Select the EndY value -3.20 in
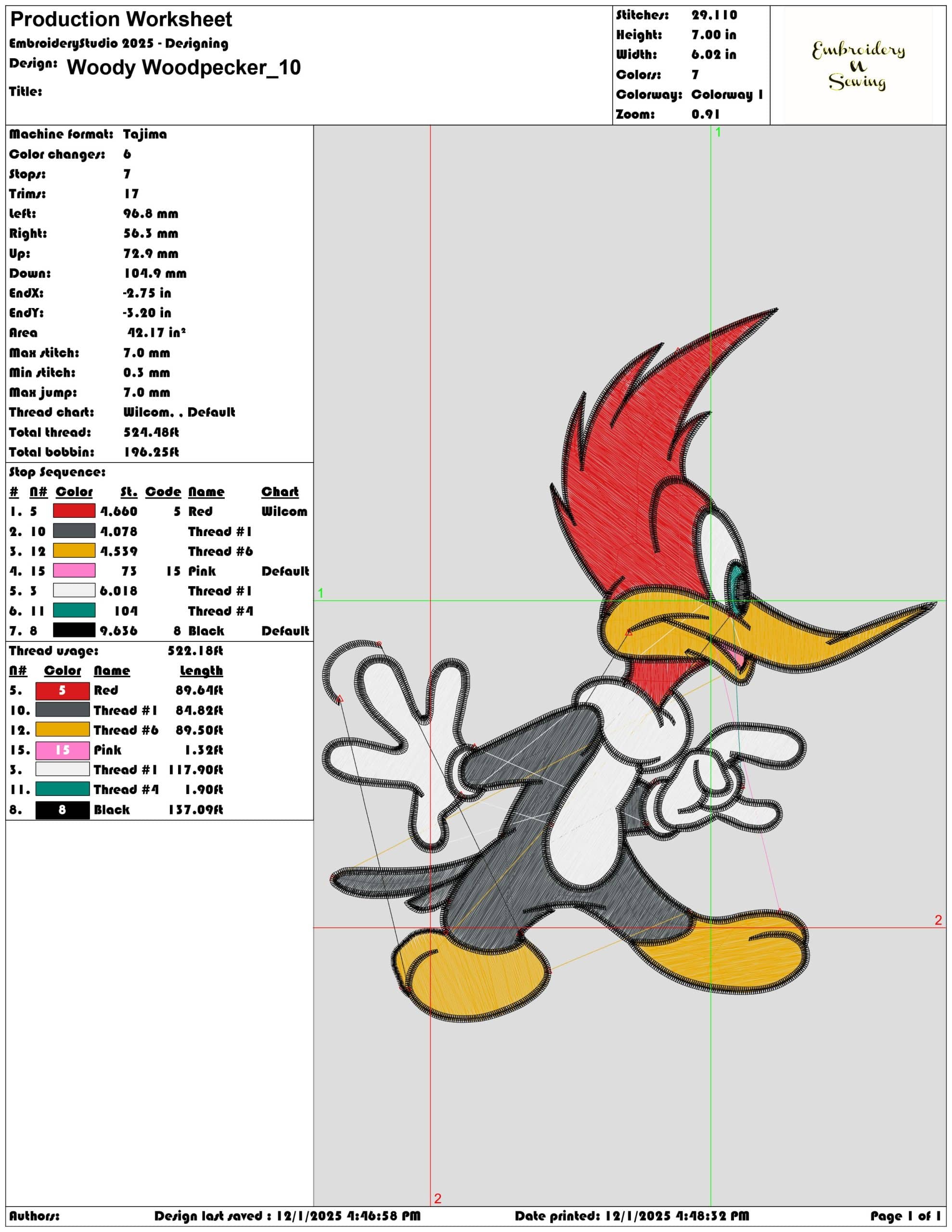This screenshot has width=952, height=1232. pos(147,313)
